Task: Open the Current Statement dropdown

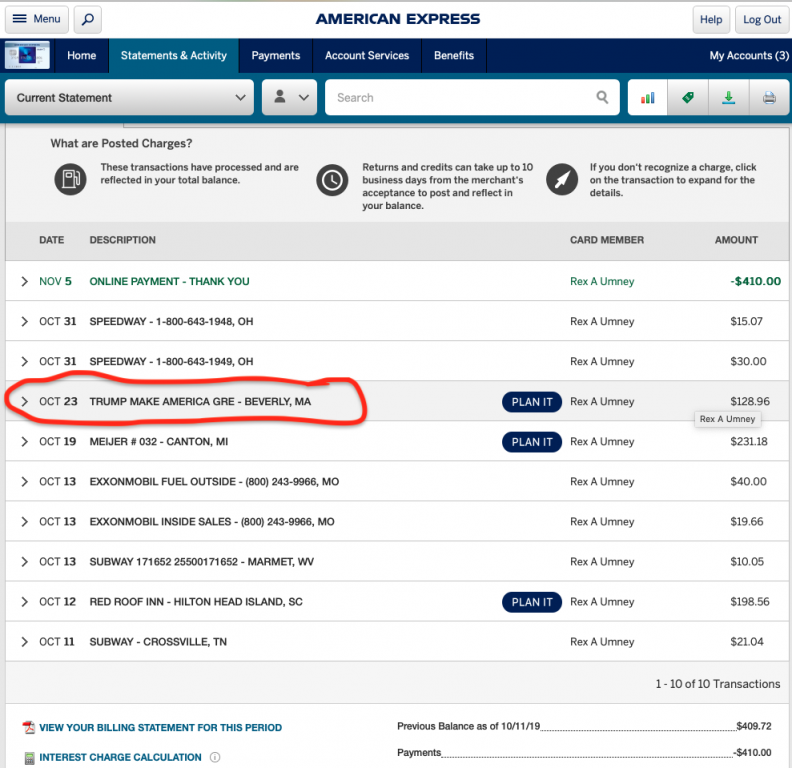Action: [x=129, y=98]
